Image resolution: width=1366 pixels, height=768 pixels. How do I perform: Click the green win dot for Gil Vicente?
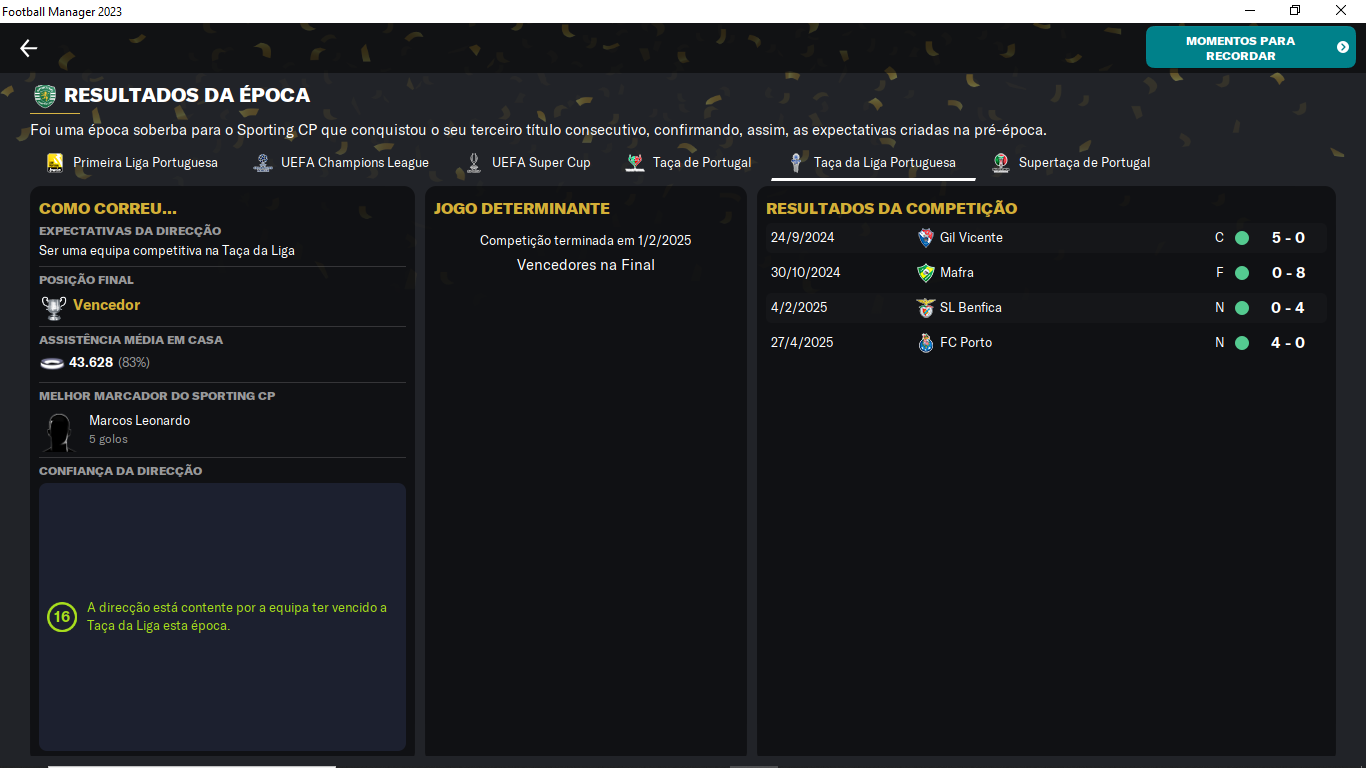tap(1242, 238)
